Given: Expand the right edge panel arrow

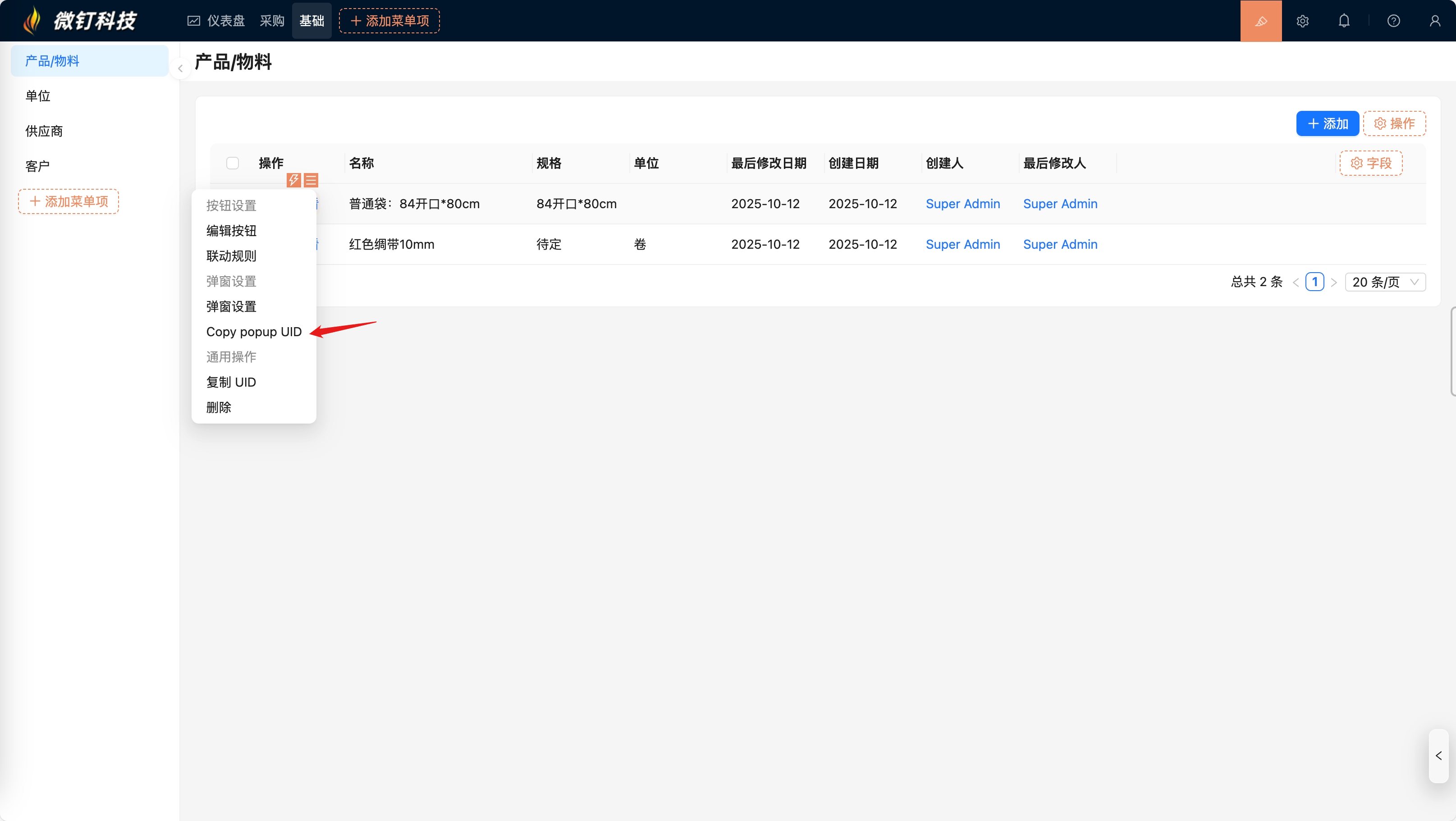Looking at the screenshot, I should [x=1438, y=756].
